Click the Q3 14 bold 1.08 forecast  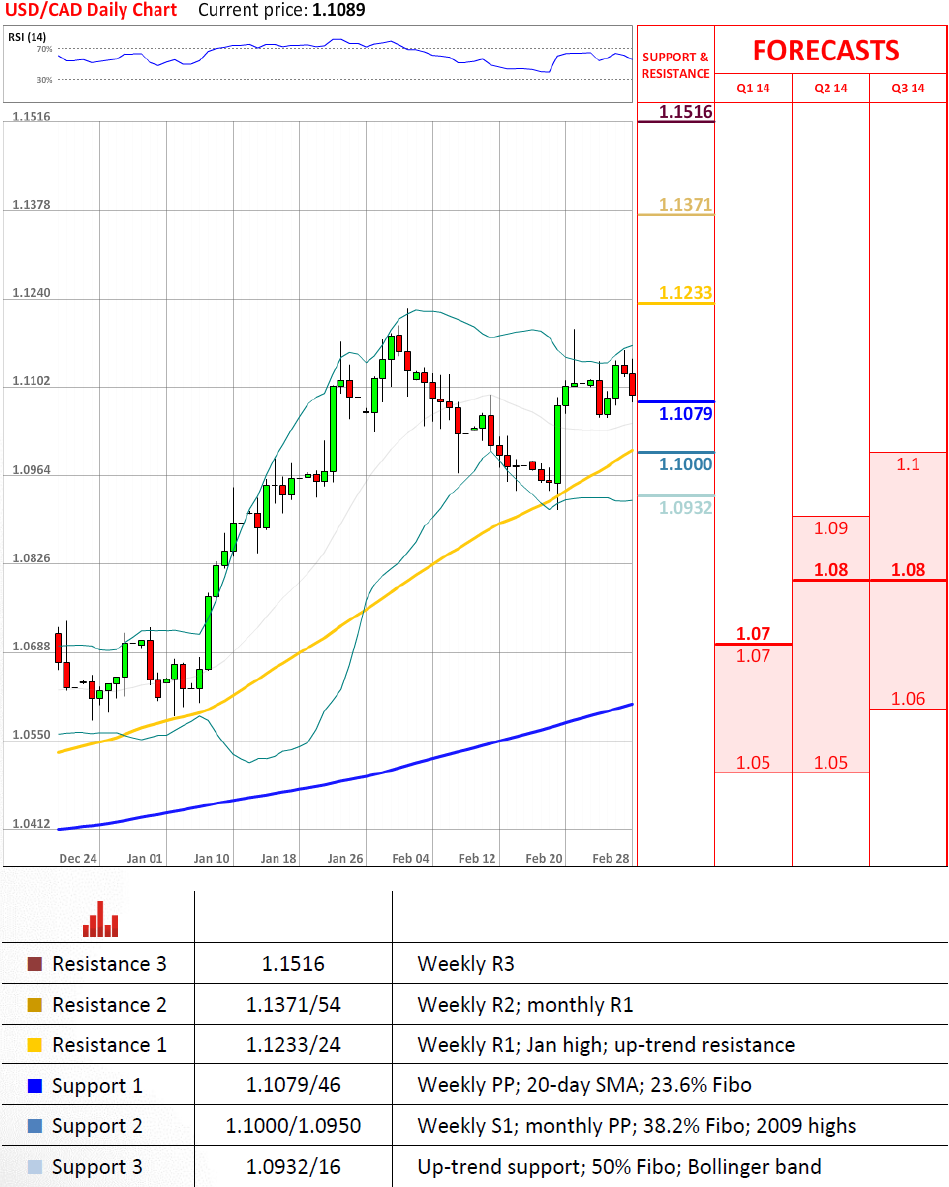tap(908, 570)
